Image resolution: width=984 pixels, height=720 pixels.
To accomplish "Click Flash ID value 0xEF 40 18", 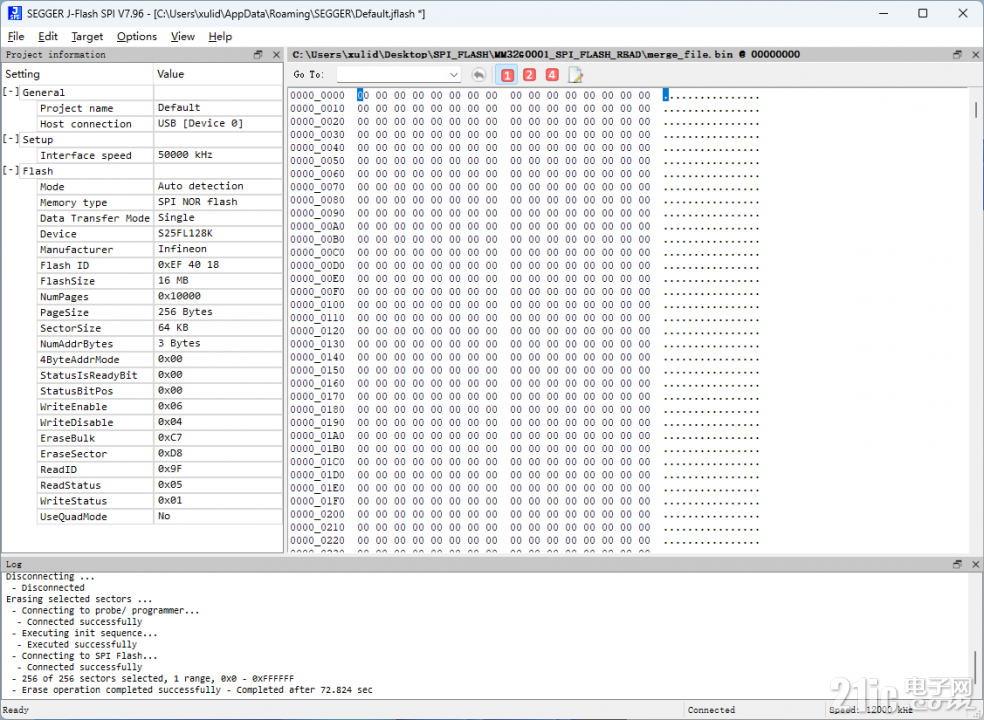I will tap(188, 264).
